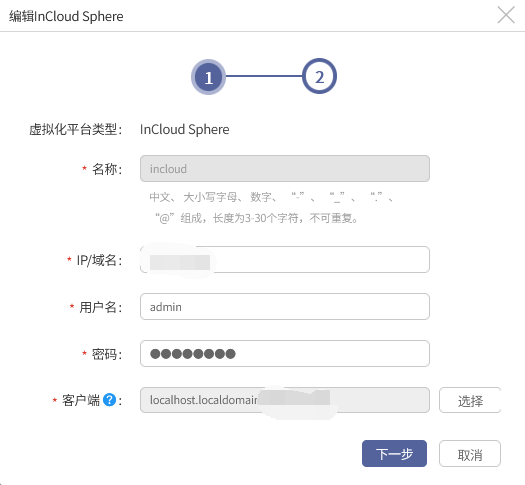This screenshot has height=485, width=525.
Task: Close the 编辑InCloud Sphere dialog
Action: click(x=506, y=15)
